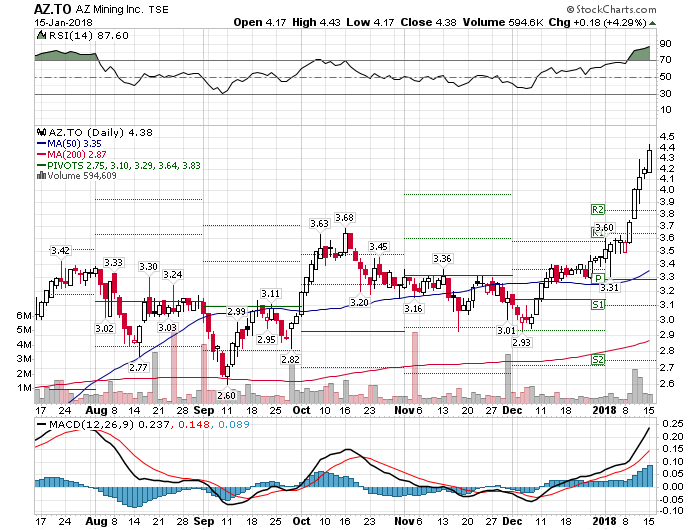Click the -0.10 MACD axis label
The image size is (700, 530).
click(671, 511)
